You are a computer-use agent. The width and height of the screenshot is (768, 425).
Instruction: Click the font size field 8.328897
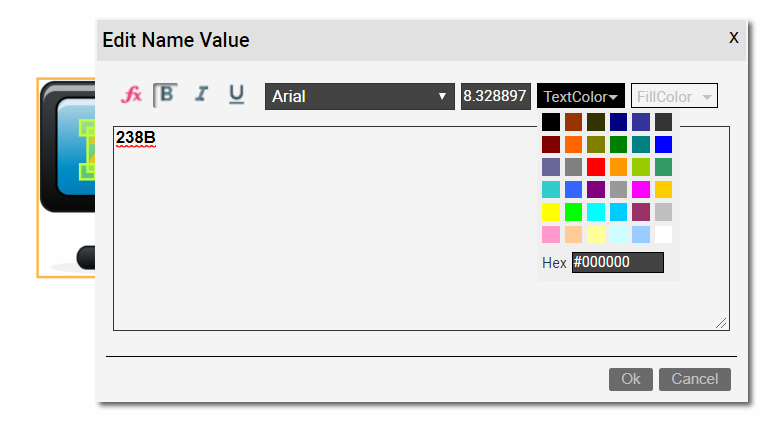495,96
